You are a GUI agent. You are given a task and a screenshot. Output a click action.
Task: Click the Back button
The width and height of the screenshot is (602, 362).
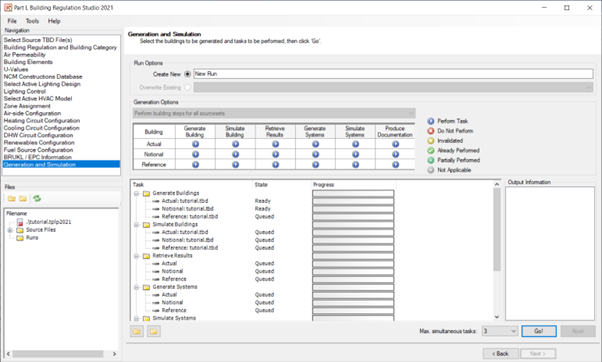(501, 354)
